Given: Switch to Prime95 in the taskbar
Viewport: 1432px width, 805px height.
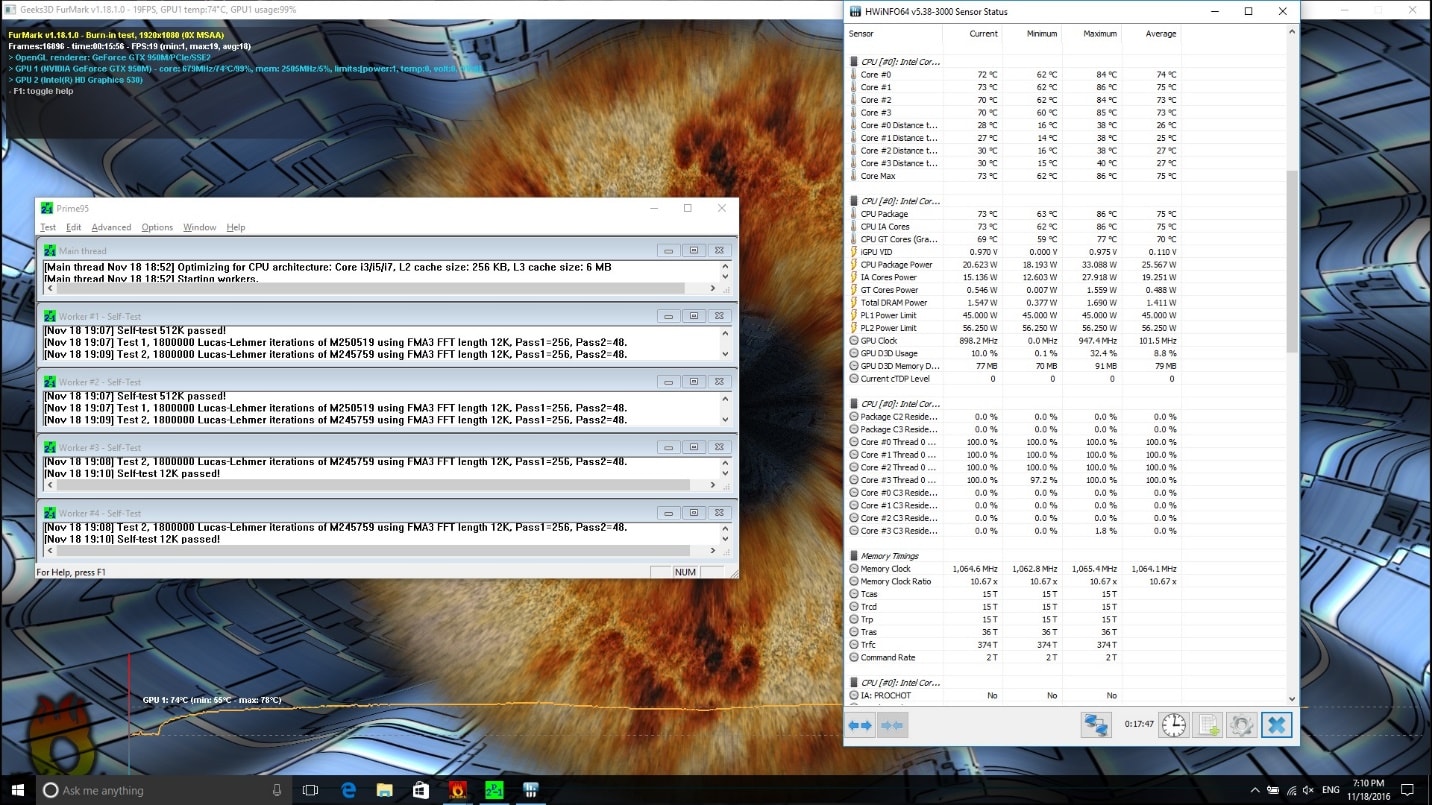Looking at the screenshot, I should point(493,790).
